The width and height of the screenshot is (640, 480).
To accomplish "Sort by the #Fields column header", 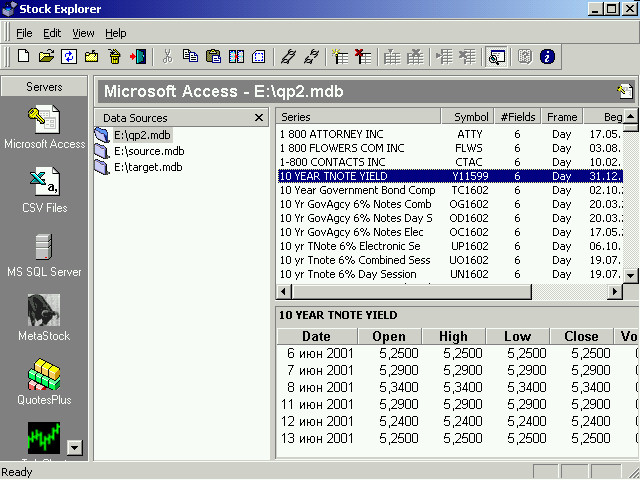I will 518,117.
